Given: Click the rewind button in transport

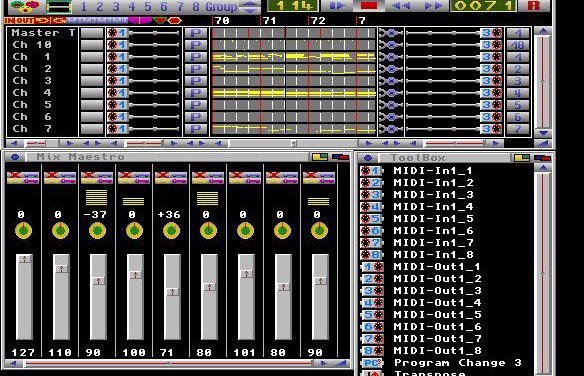Looking at the screenshot, I should (x=401, y=6).
